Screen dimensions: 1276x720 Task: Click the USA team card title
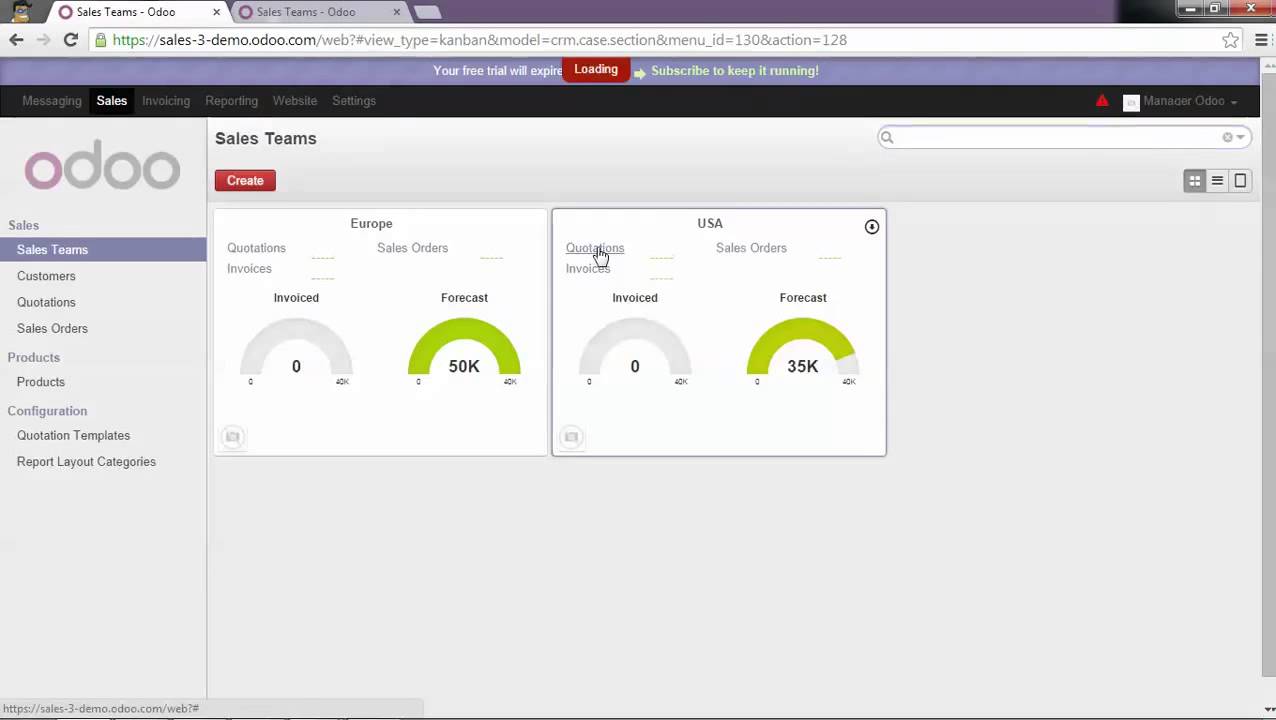(x=710, y=224)
